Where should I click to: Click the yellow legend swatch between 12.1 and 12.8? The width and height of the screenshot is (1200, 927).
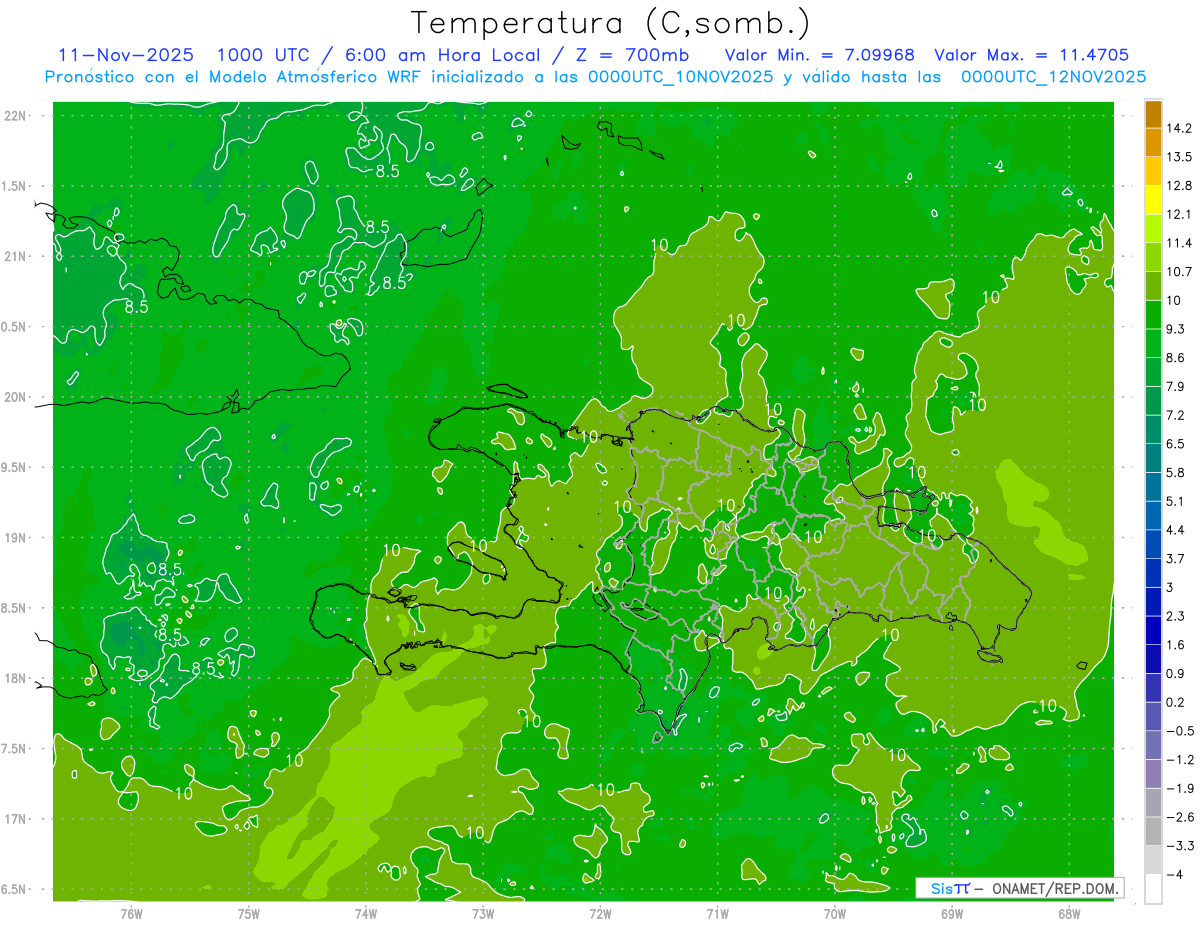coord(1153,200)
